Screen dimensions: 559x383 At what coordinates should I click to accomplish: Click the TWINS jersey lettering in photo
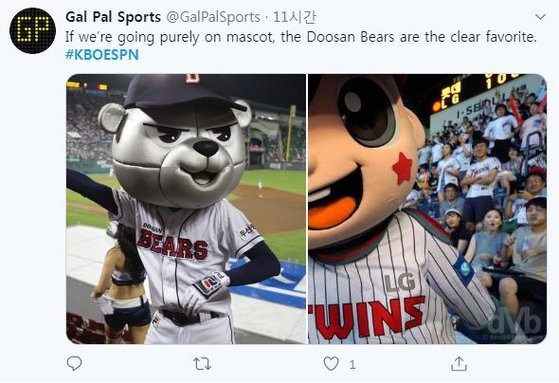pos(367,317)
